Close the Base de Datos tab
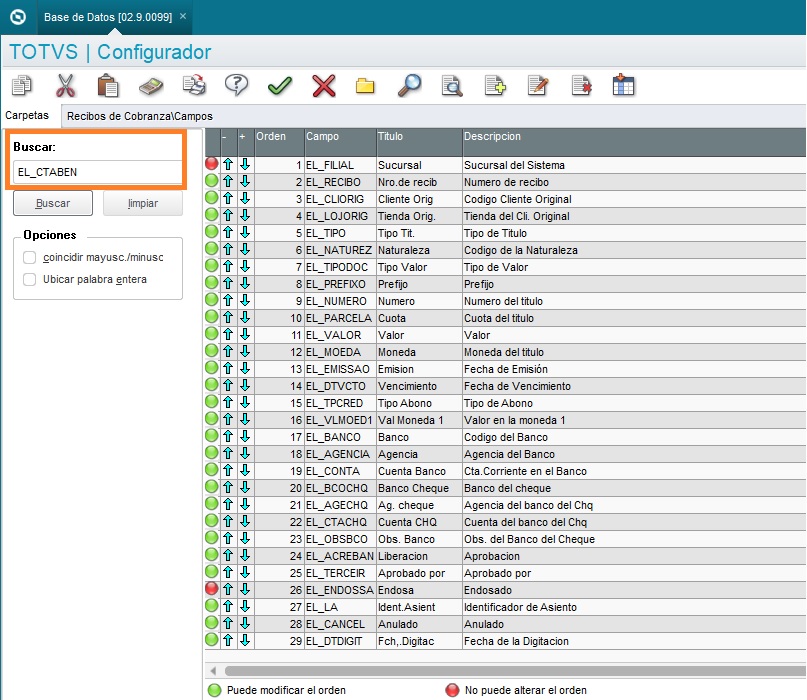This screenshot has width=807, height=700. tap(183, 16)
